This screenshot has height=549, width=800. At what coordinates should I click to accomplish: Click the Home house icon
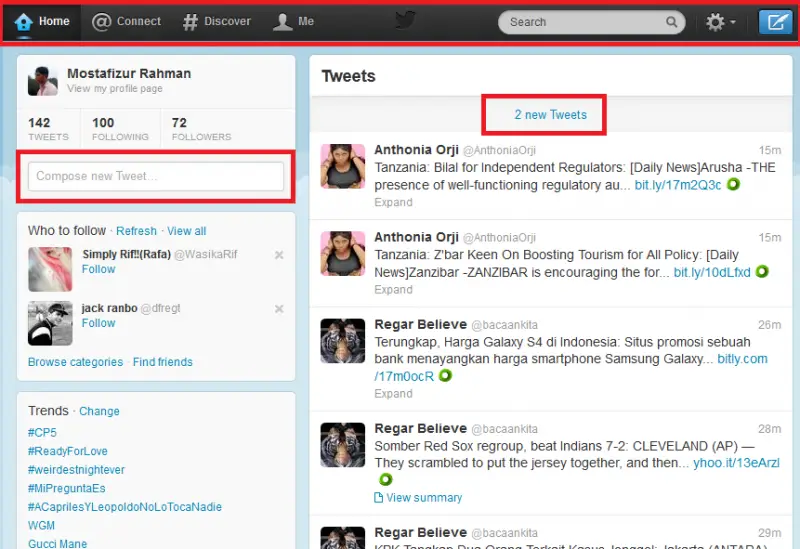click(x=23, y=22)
